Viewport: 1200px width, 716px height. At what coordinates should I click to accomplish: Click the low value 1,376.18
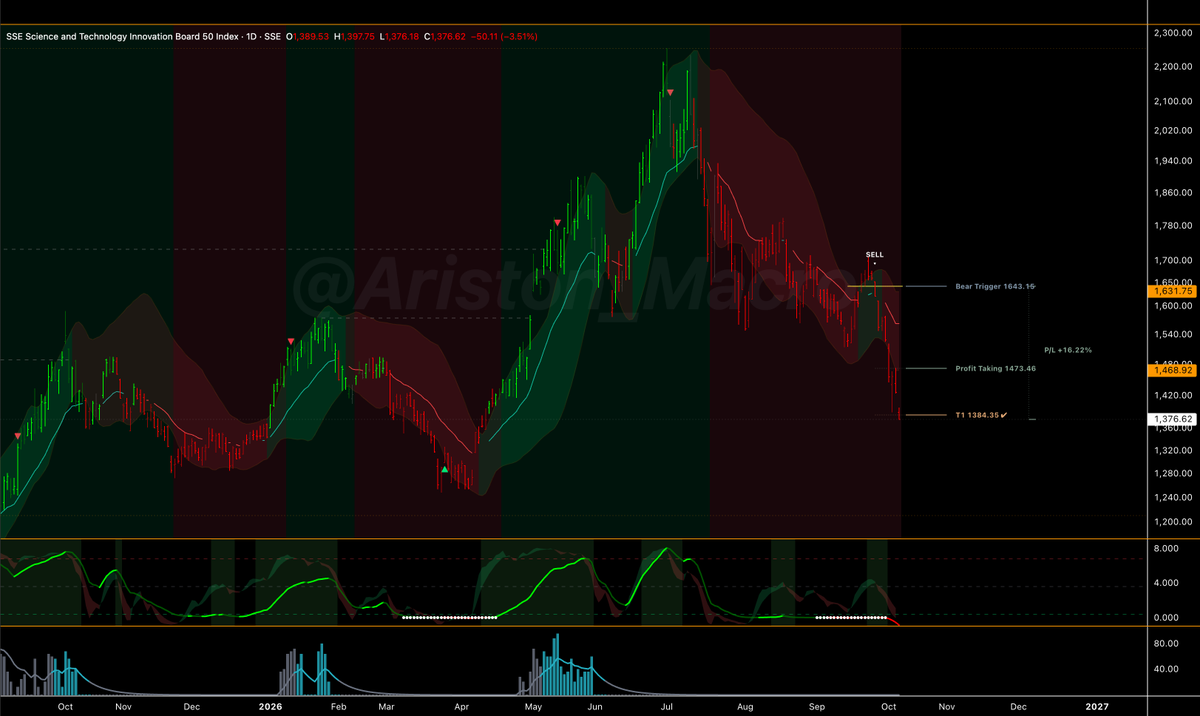click(400, 36)
